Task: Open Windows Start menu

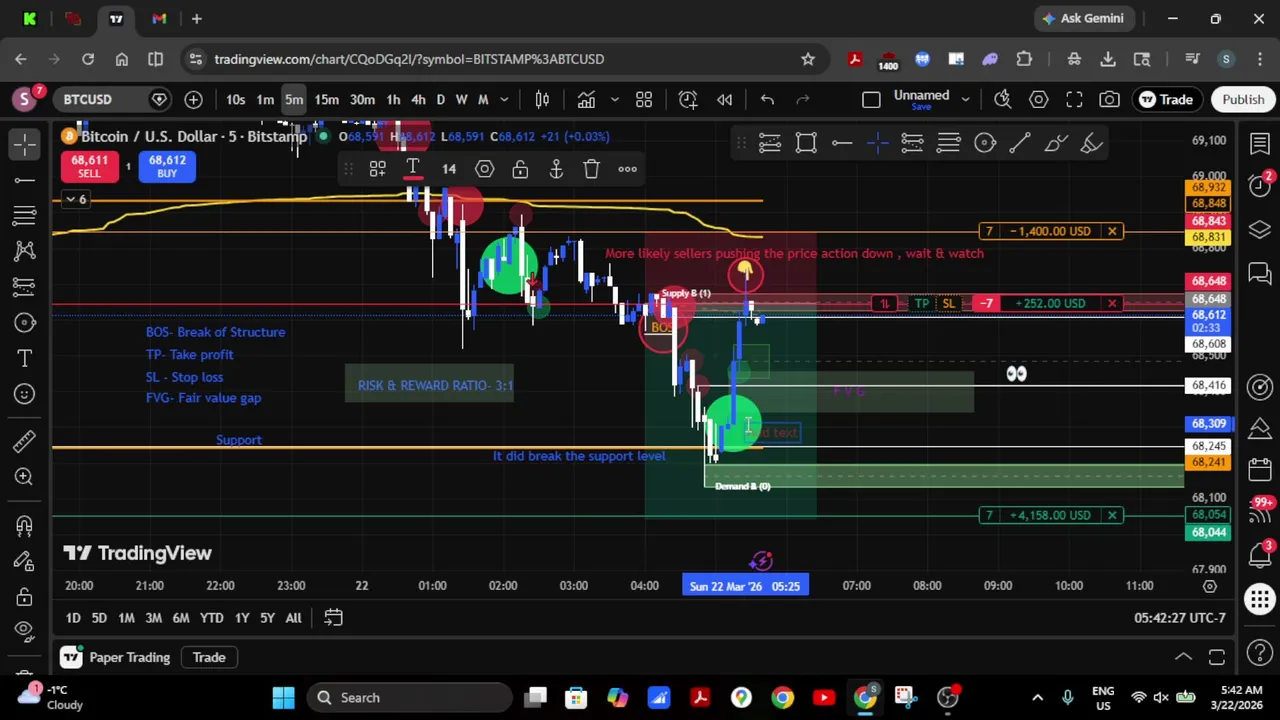Action: [283, 697]
